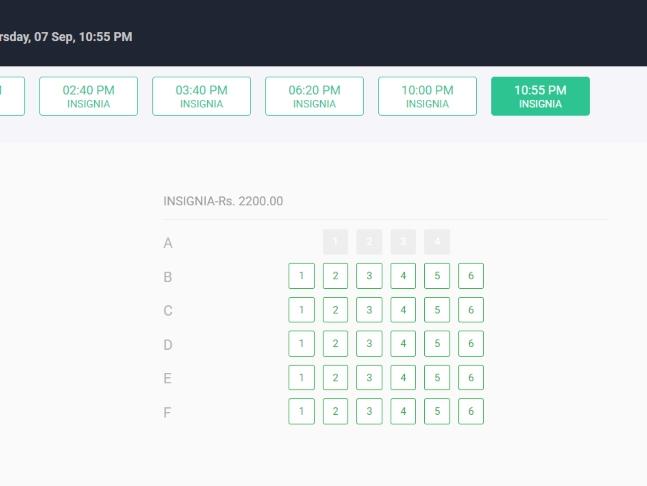Choose seat 6 in row E

[x=471, y=377]
